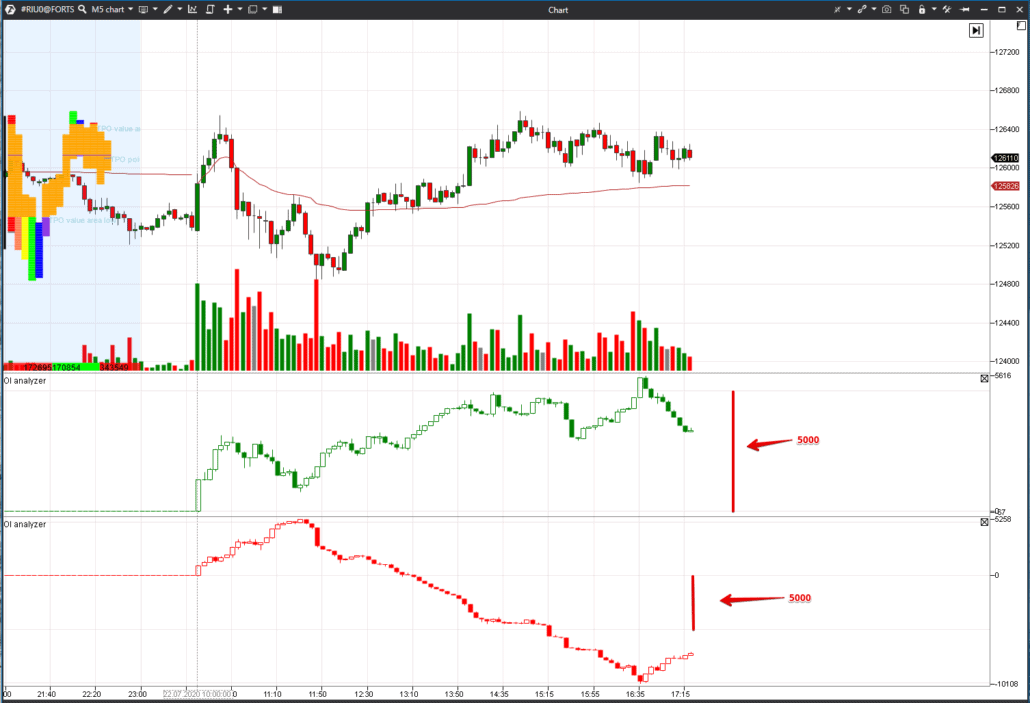Take a chart snapshot with the camera icon
The height and width of the screenshot is (703, 1030).
pos(887,9)
